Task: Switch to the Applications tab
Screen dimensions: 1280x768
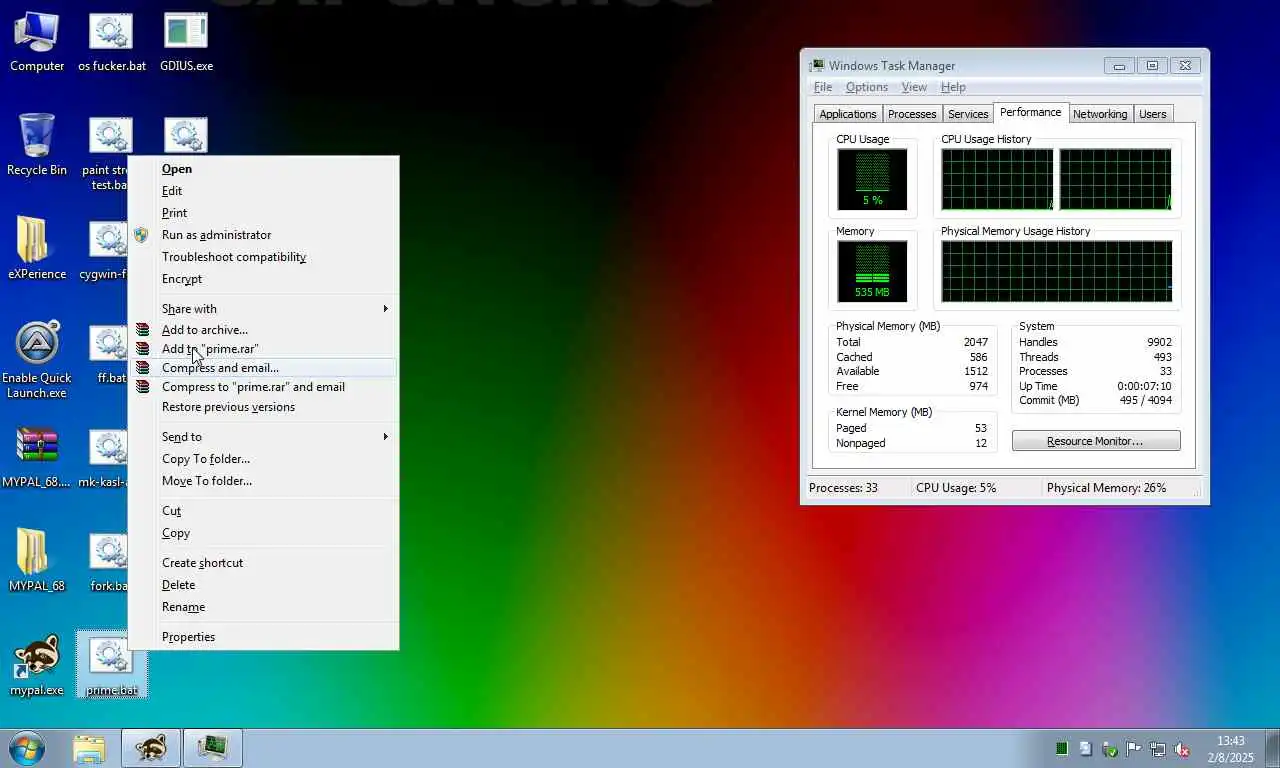Action: pos(848,114)
